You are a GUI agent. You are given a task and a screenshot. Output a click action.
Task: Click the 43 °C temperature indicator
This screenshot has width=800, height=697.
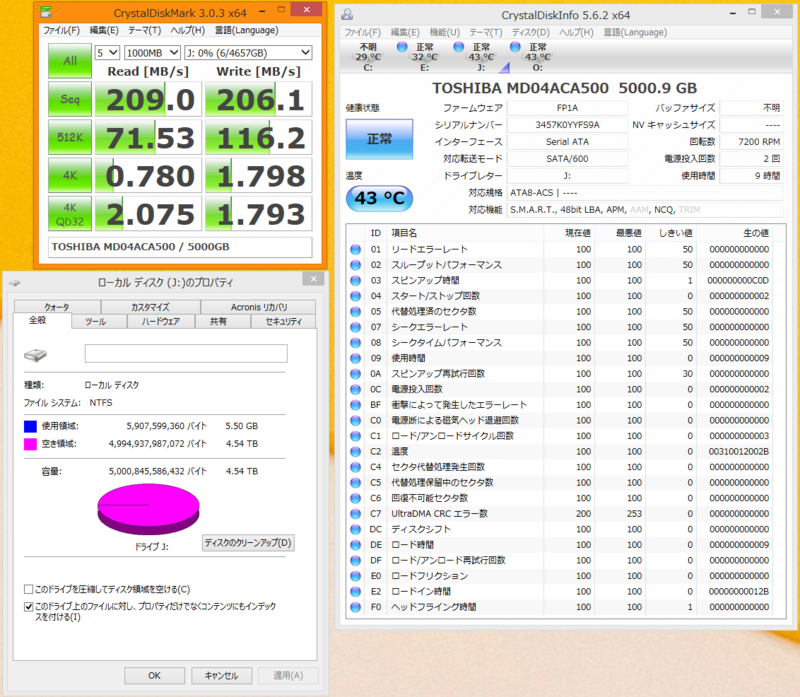point(379,198)
